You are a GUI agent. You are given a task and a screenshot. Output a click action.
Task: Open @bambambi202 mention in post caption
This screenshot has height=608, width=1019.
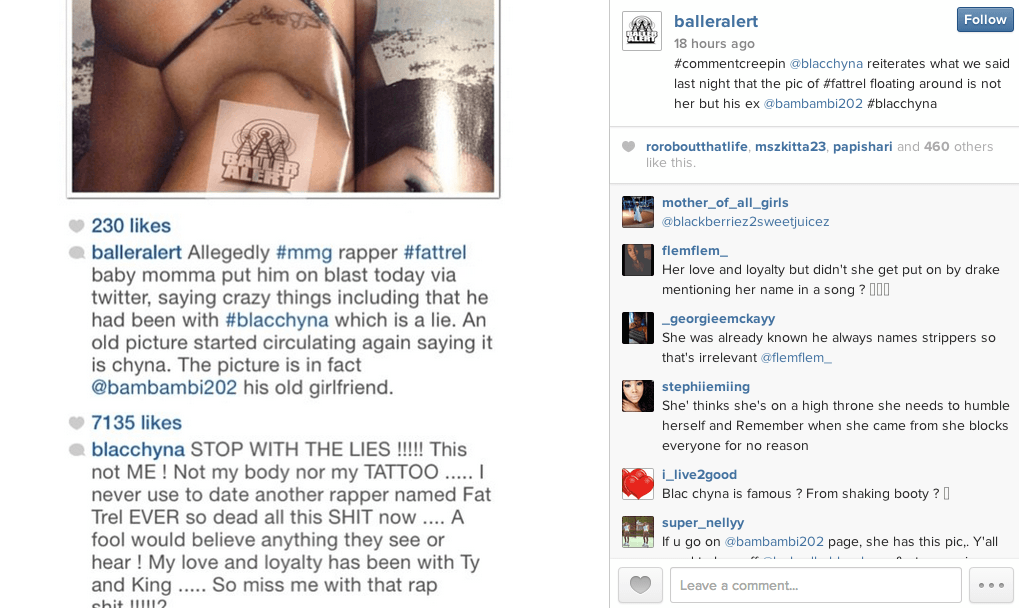click(813, 103)
